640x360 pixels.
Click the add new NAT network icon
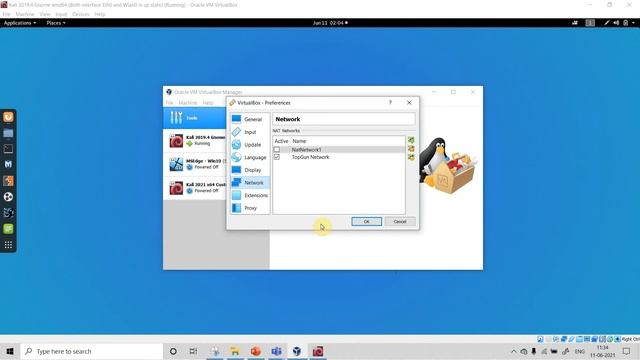tap(411, 140)
